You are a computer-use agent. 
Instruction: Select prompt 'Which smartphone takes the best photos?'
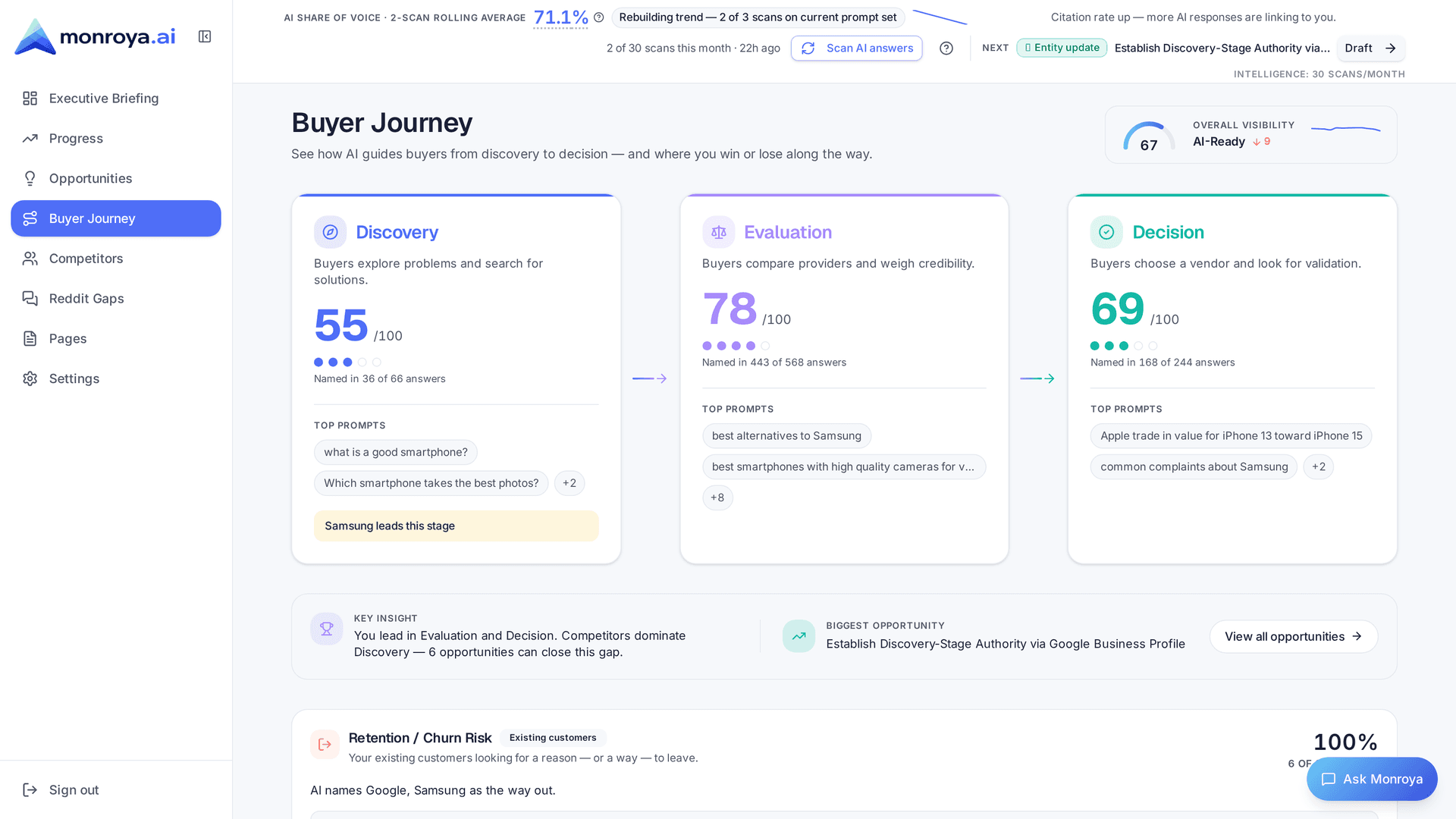point(431,483)
